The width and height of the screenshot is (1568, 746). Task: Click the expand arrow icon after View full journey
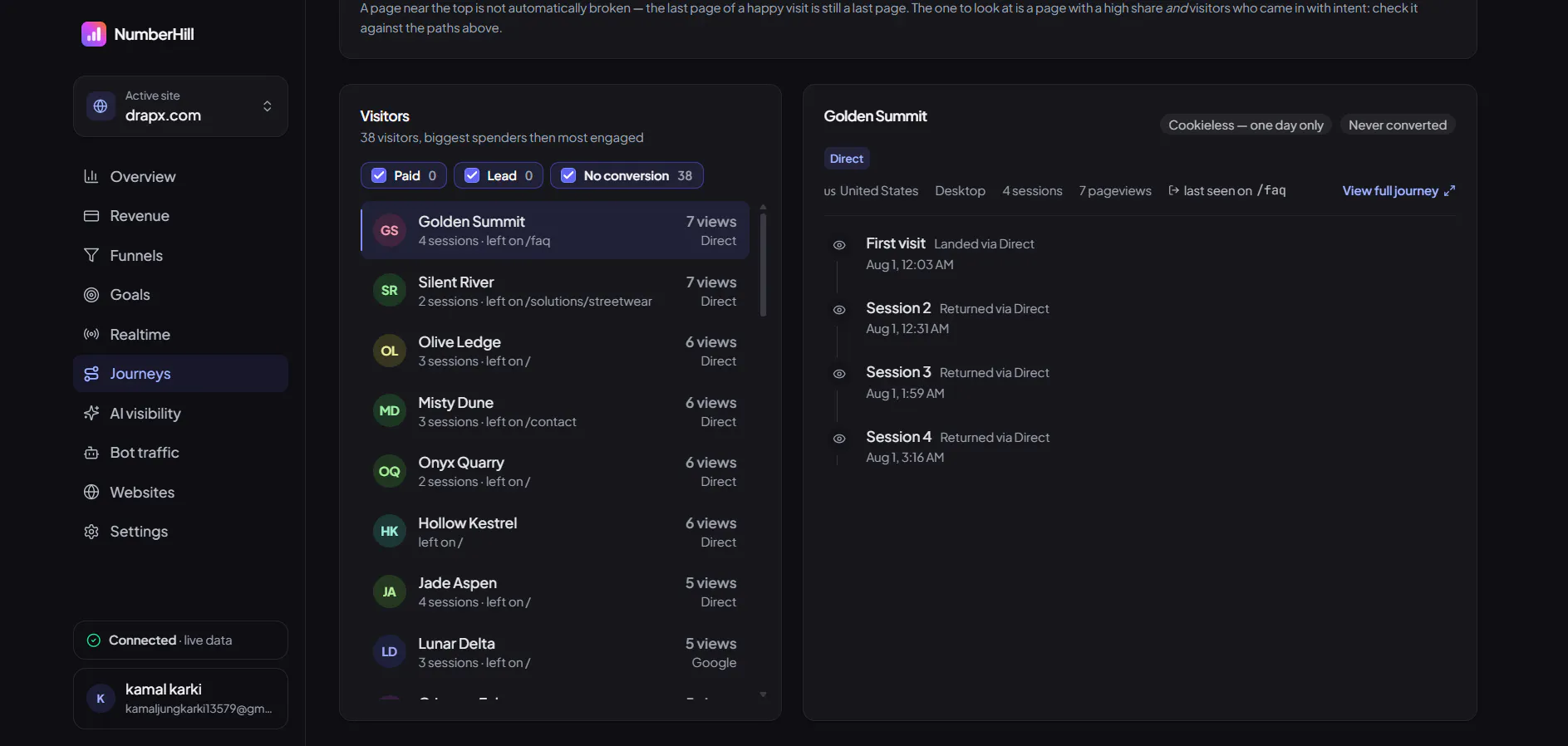[1449, 190]
